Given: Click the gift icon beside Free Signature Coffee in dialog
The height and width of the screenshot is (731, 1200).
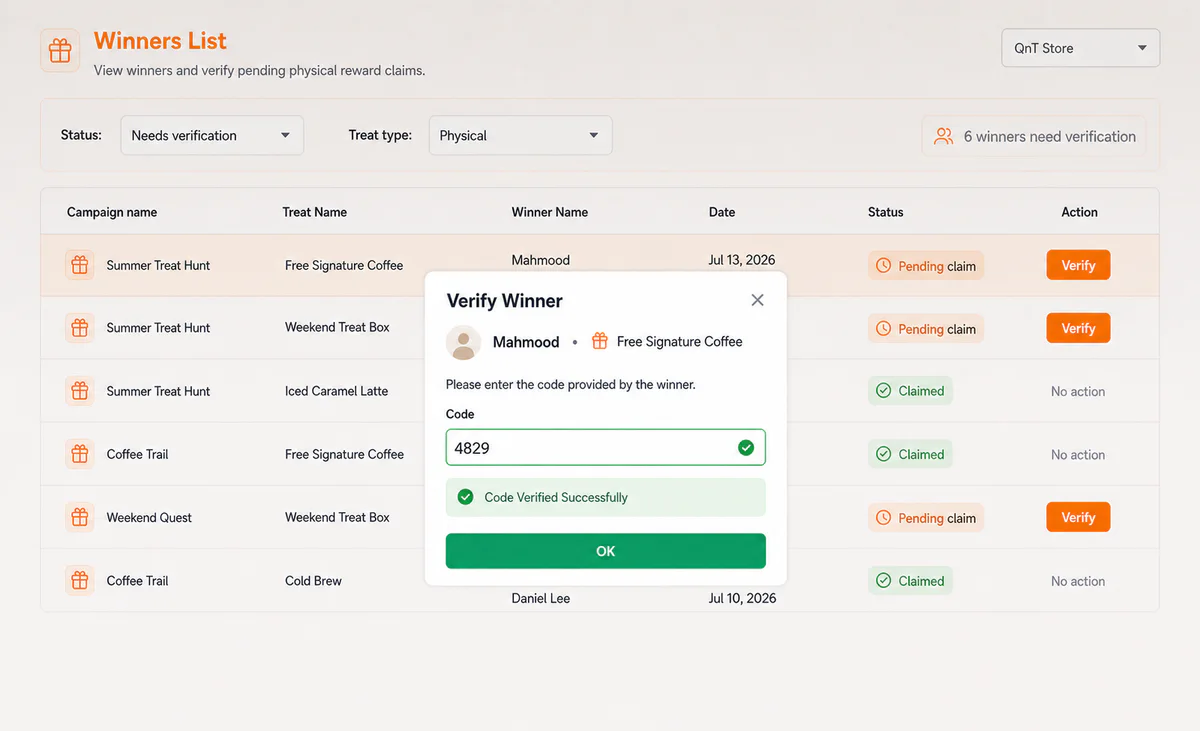Looking at the screenshot, I should (x=600, y=341).
